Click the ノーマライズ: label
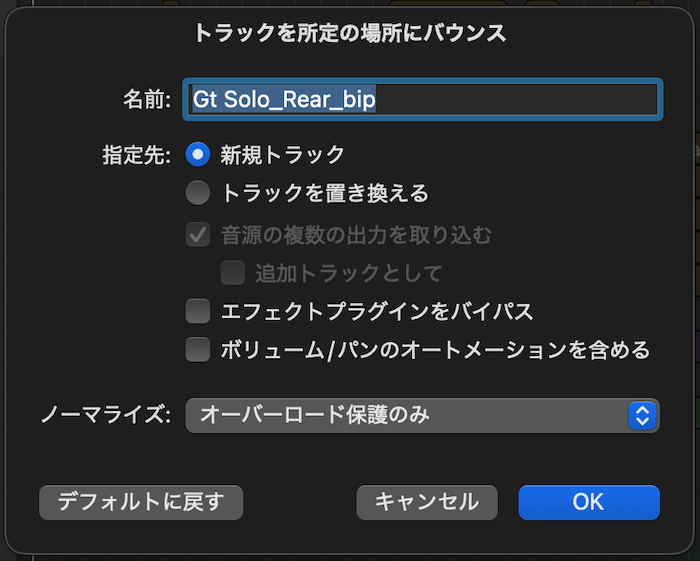Image resolution: width=700 pixels, height=561 pixels. point(107,415)
